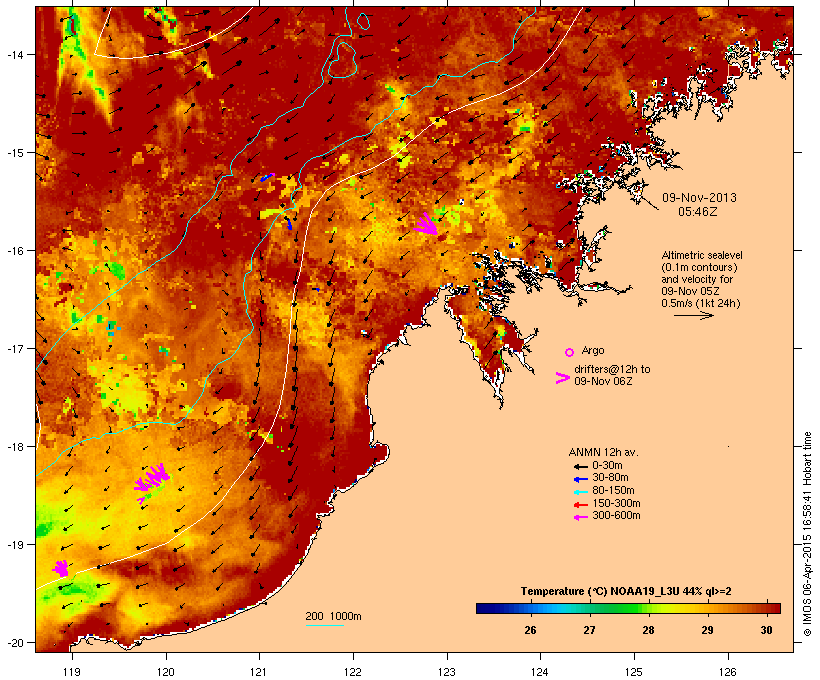
Task: Click the magenta drifters arrowhead legend symbol
Action: click(562, 378)
